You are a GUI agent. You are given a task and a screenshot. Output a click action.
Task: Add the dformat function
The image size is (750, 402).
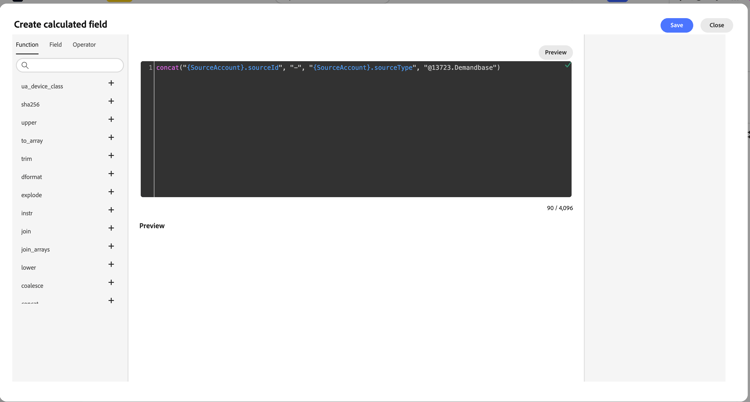(x=111, y=174)
